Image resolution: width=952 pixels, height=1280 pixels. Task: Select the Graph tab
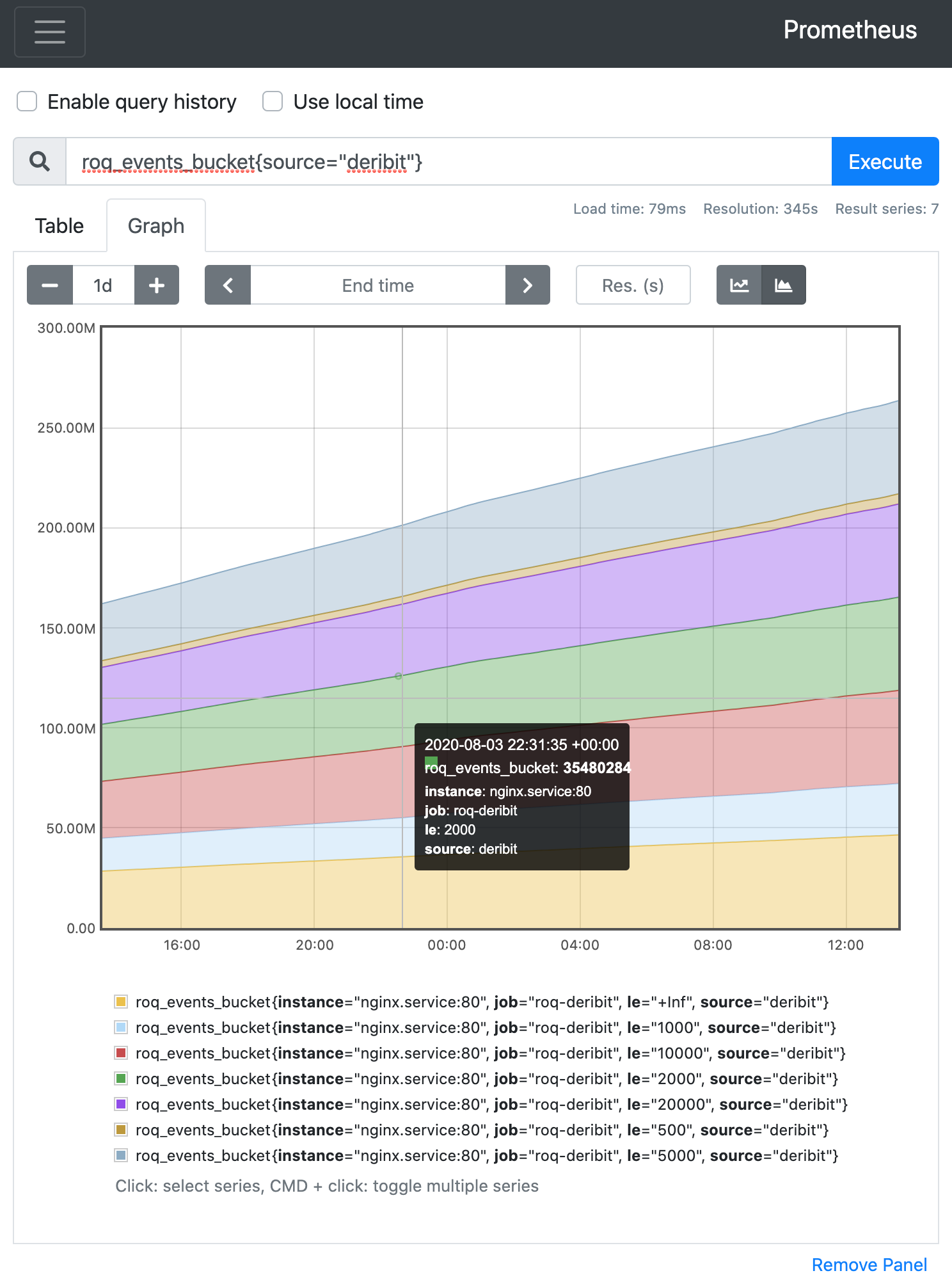(x=156, y=226)
